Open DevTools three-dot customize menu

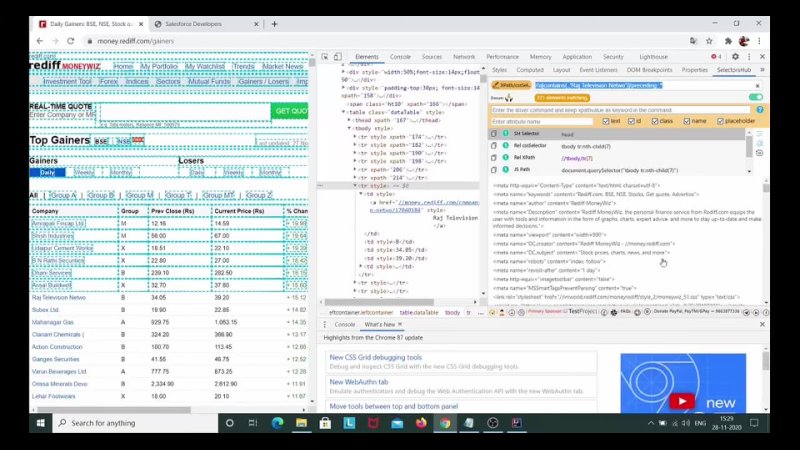(749, 57)
